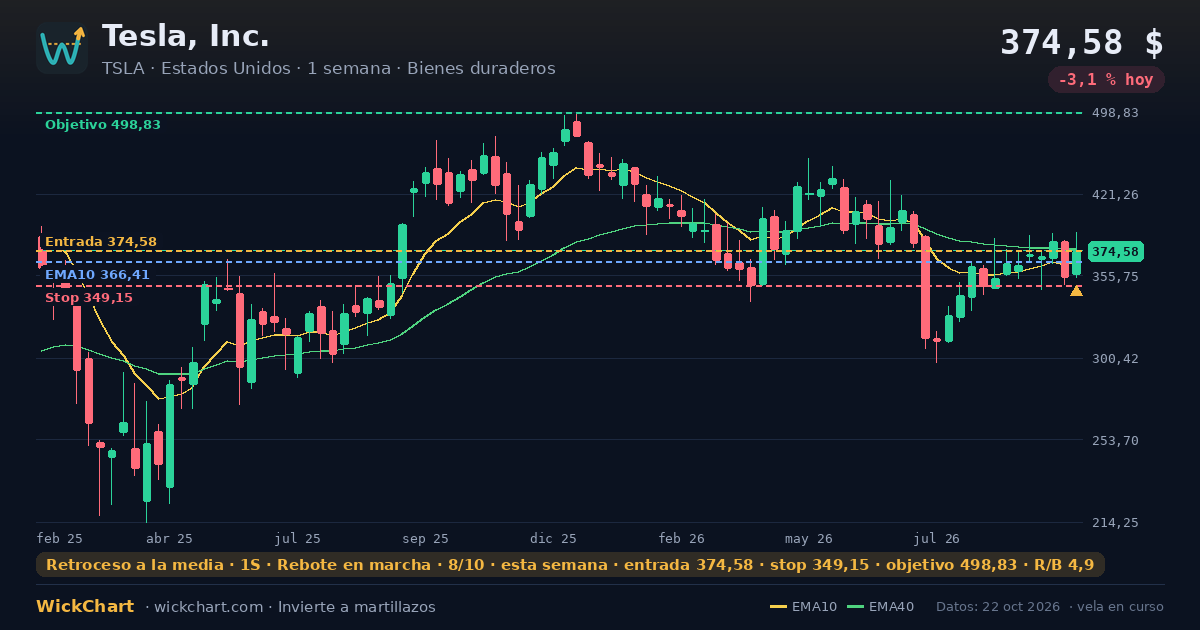
Task: Click the Entrada 374,58 label
Action: pyautogui.click(x=101, y=242)
